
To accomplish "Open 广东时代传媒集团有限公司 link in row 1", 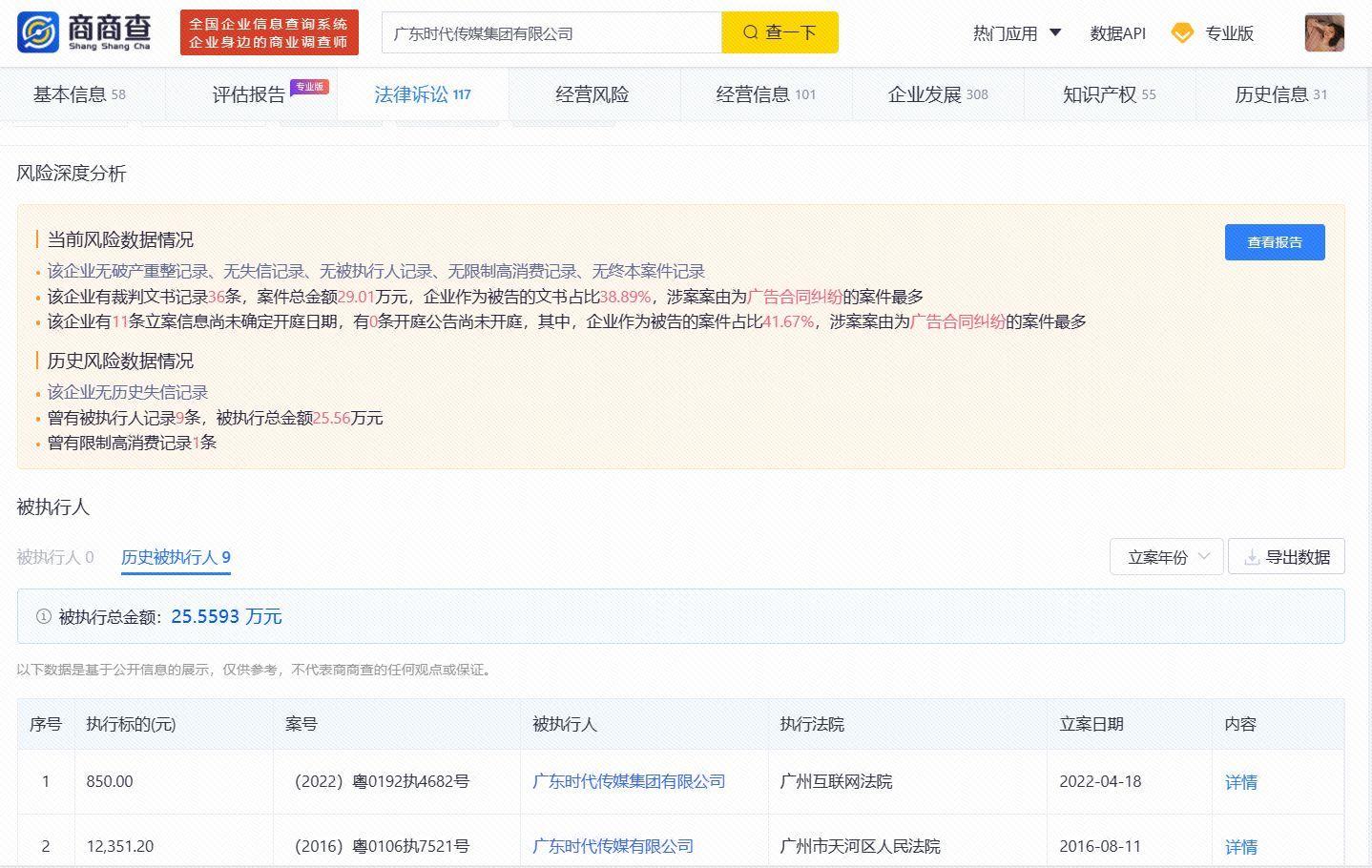I will [629, 781].
